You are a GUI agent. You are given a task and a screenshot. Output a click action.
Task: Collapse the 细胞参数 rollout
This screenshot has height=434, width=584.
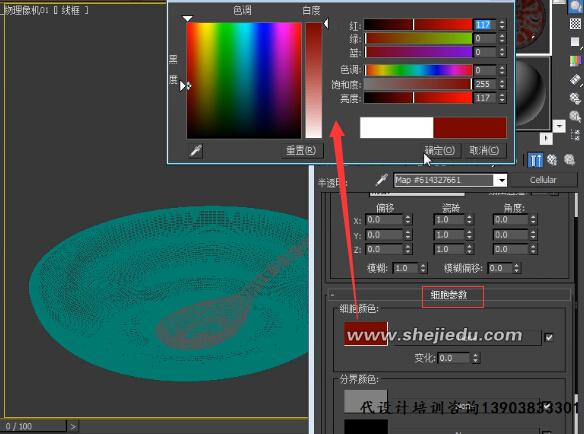pos(449,295)
